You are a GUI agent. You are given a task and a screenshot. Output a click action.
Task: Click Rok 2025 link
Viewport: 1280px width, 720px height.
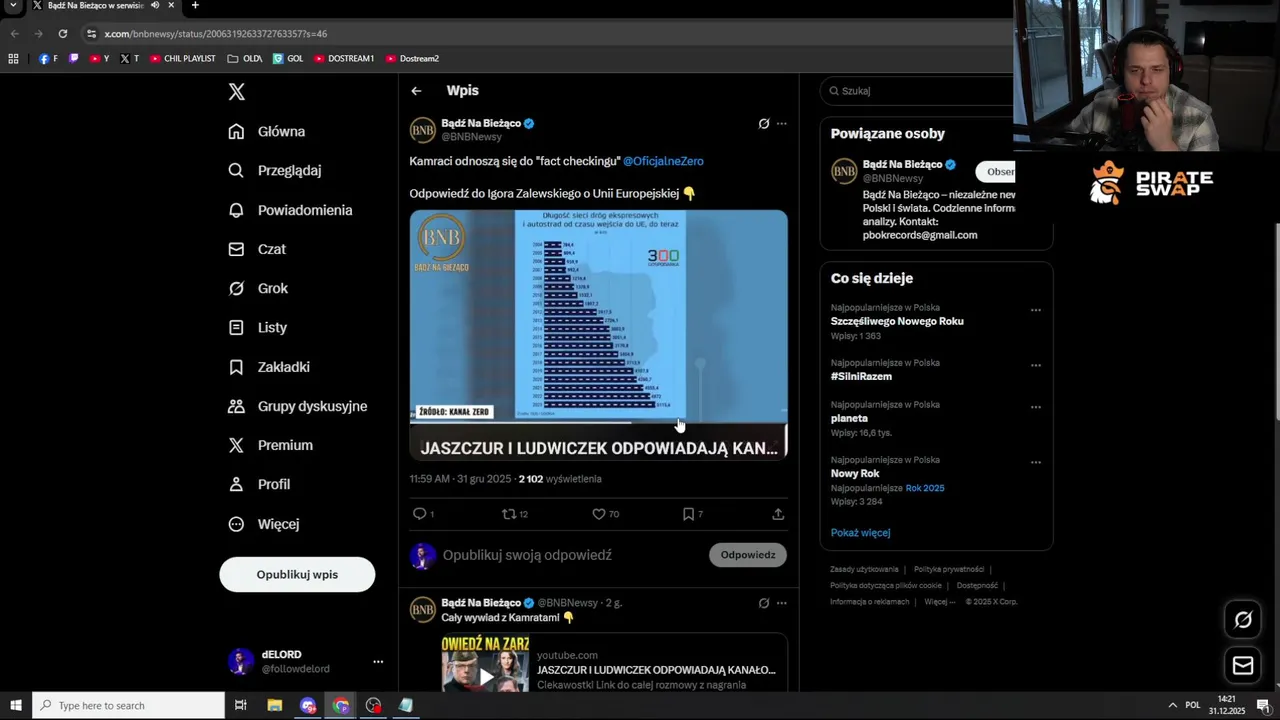(925, 488)
